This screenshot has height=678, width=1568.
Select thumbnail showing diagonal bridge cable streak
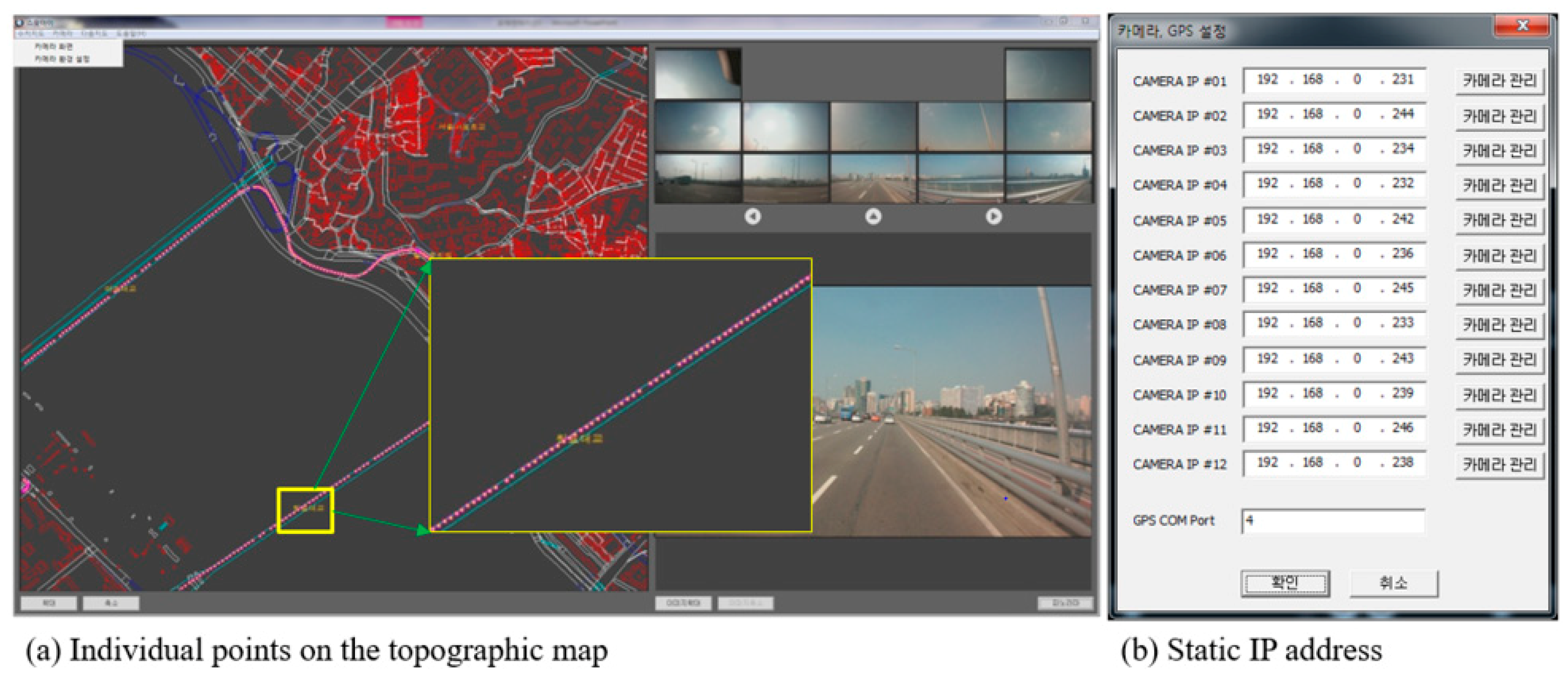(960, 126)
